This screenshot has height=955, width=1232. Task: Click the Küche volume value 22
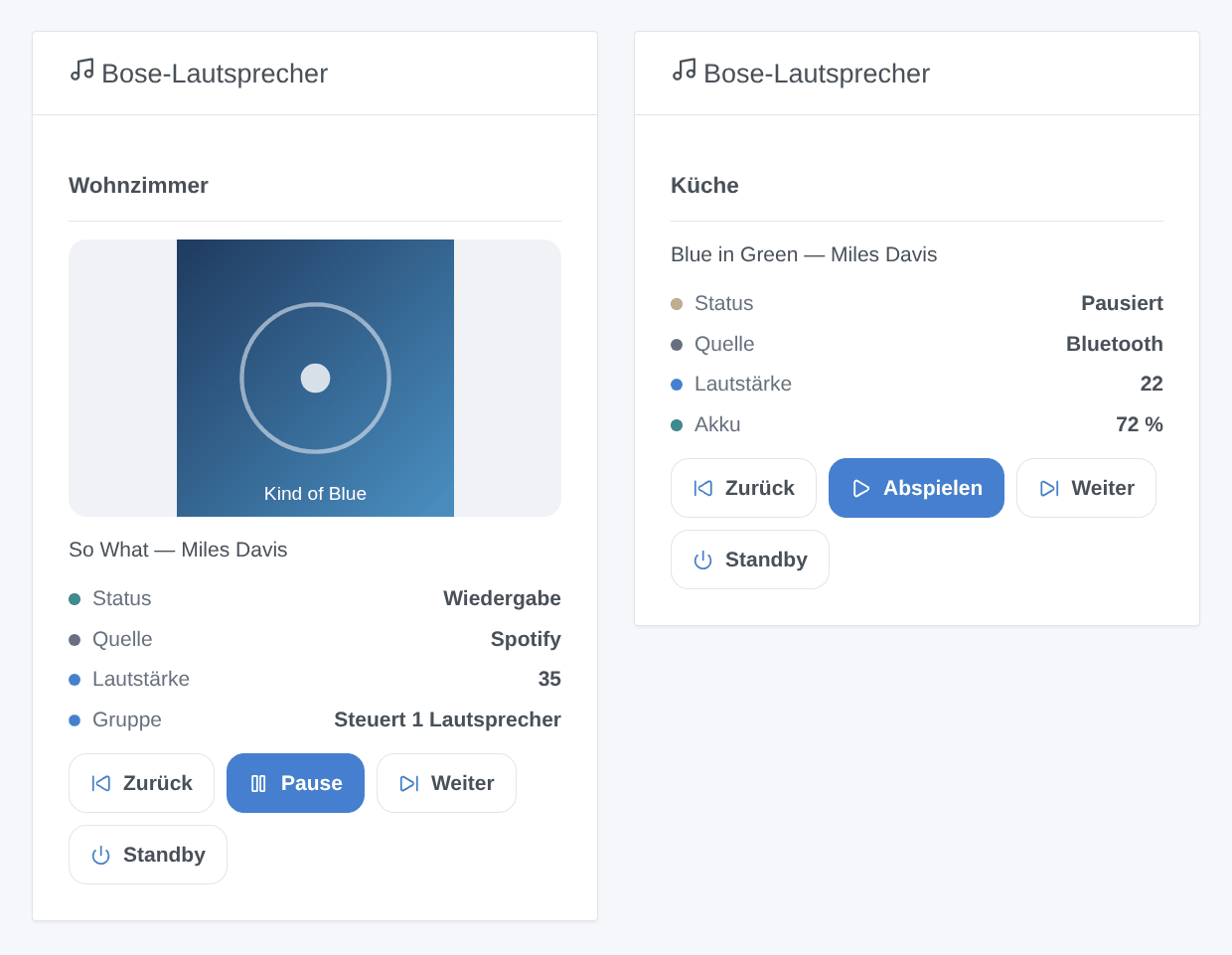(x=1152, y=384)
